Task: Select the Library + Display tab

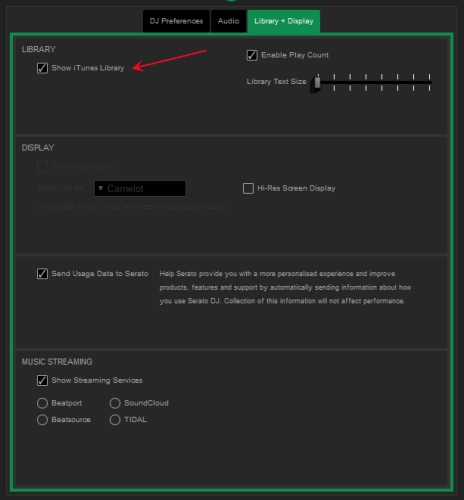Action: click(284, 21)
